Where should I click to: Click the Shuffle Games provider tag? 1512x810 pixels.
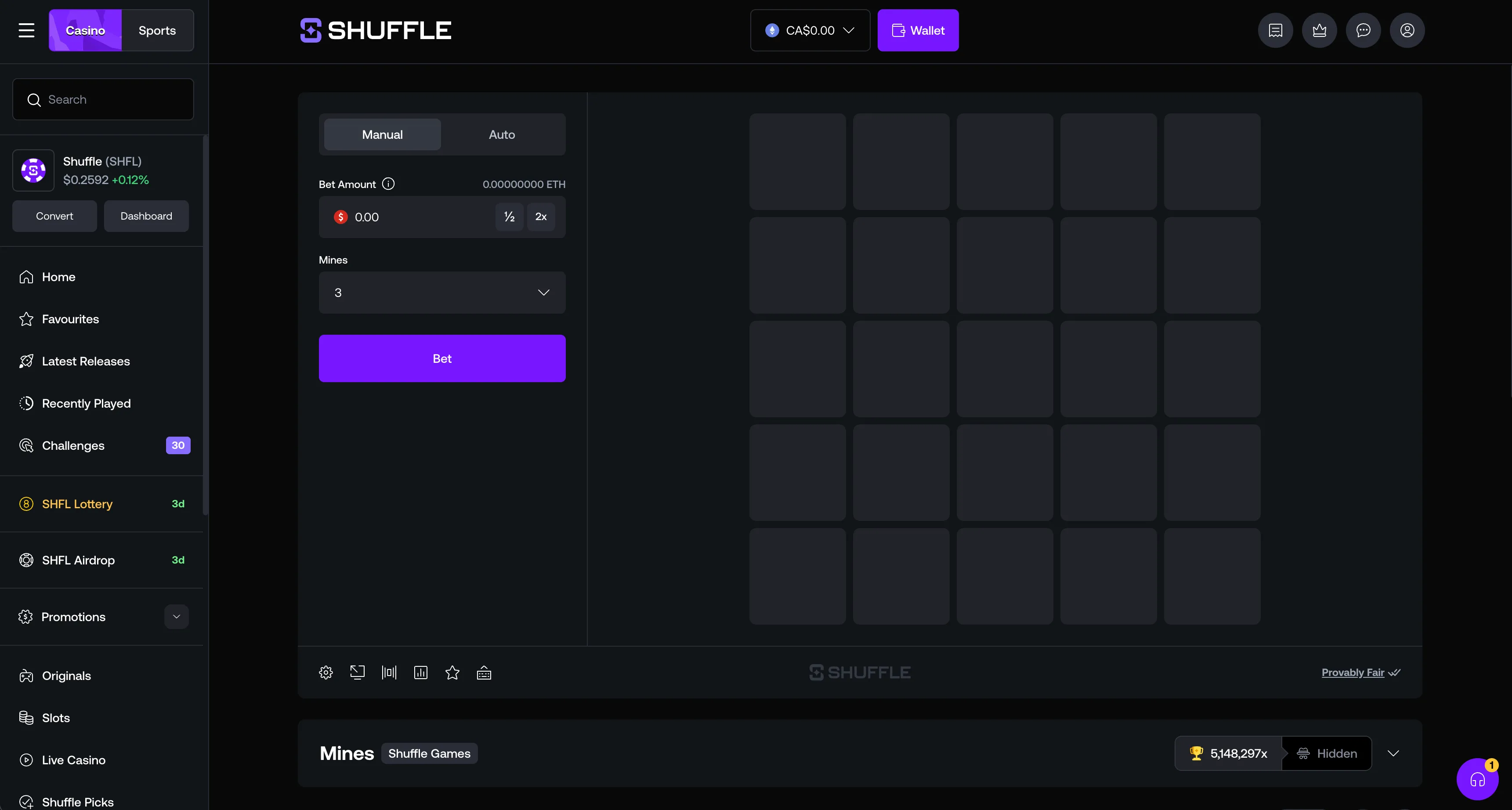[430, 754]
